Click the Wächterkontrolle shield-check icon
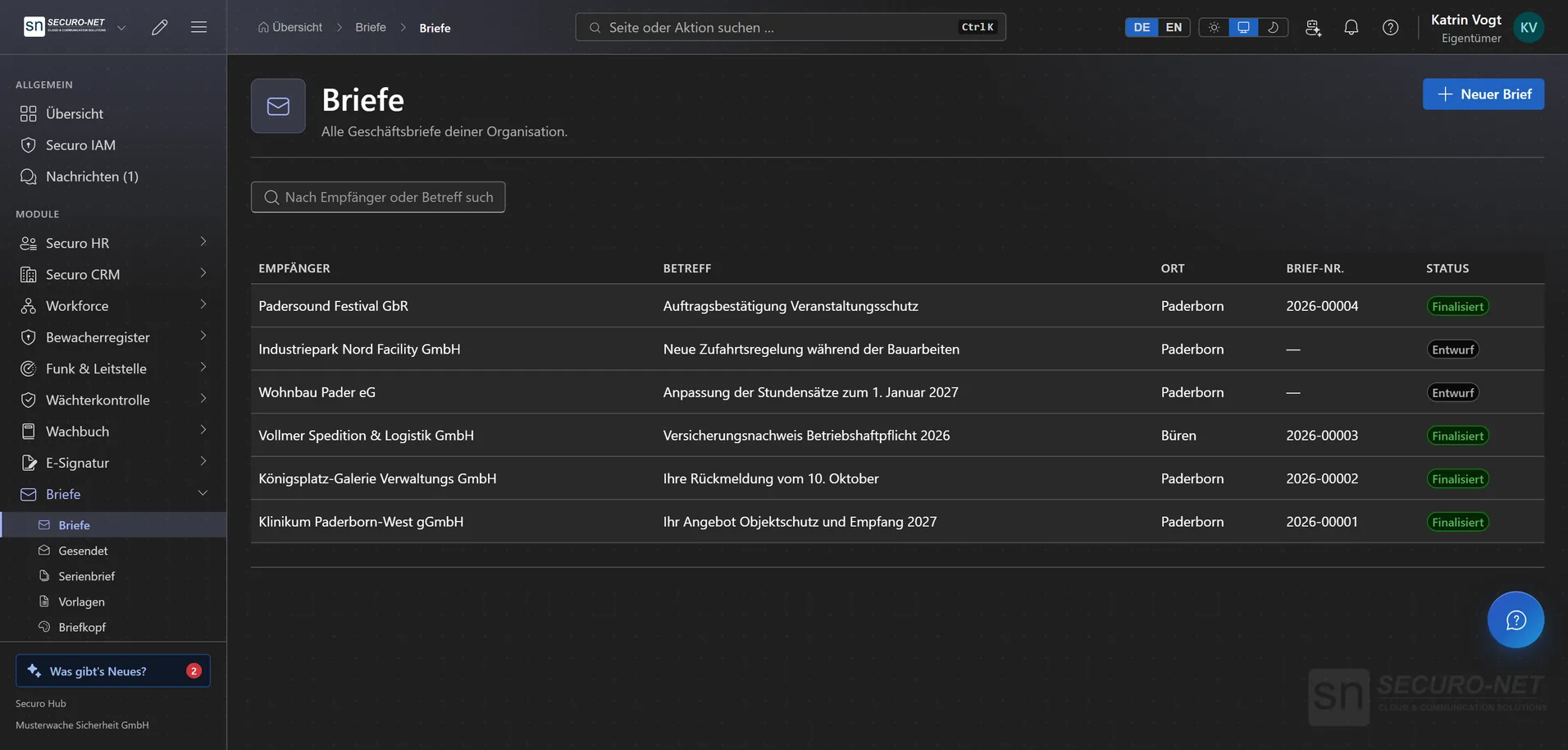The height and width of the screenshot is (750, 1568). (x=29, y=400)
